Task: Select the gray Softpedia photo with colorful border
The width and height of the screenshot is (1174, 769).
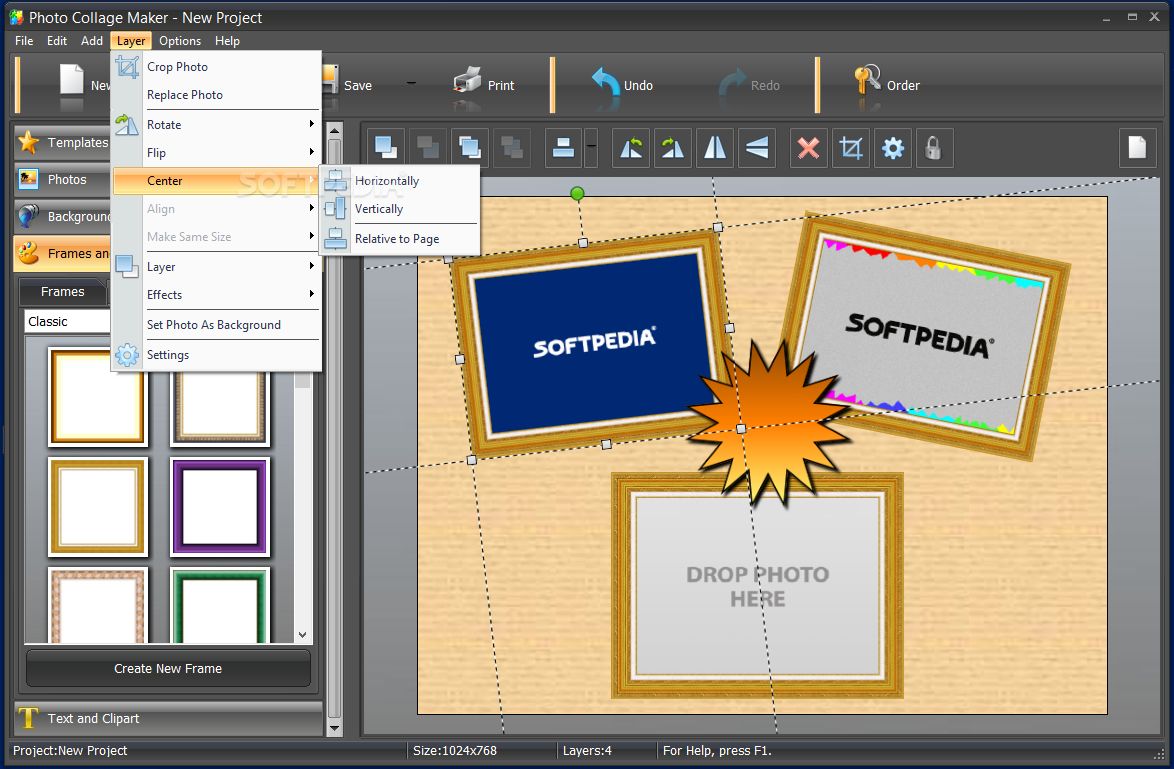Action: (926, 336)
